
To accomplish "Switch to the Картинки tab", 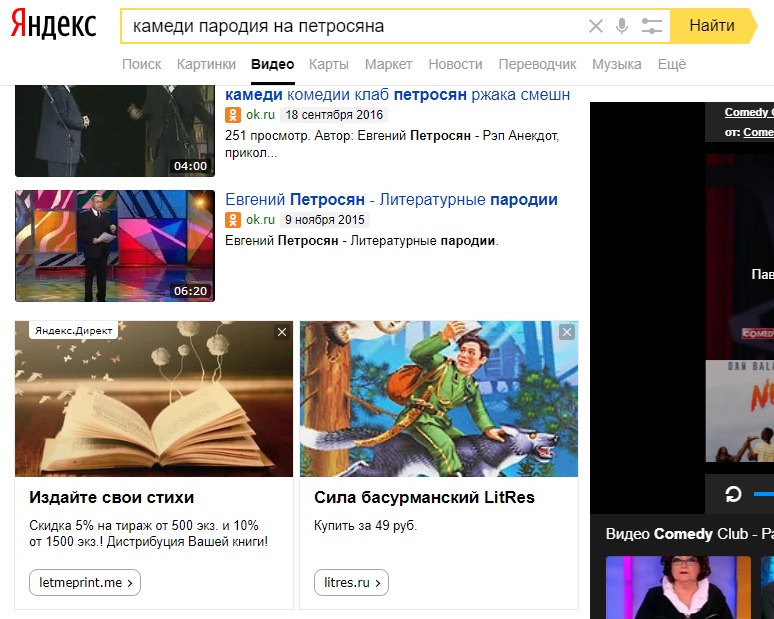I will (x=206, y=64).
